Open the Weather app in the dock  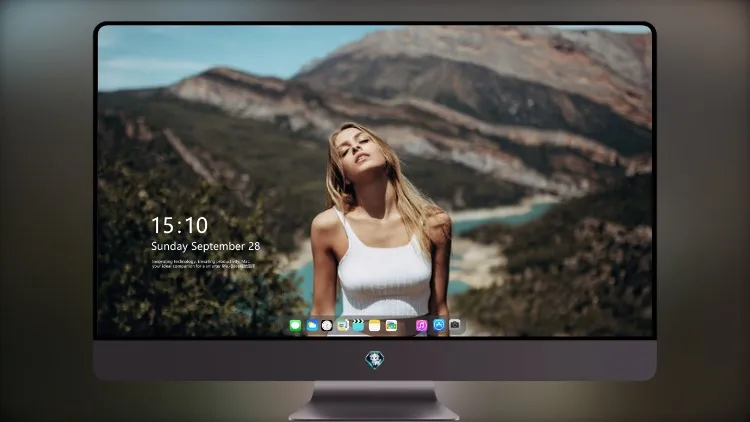pyautogui.click(x=312, y=326)
